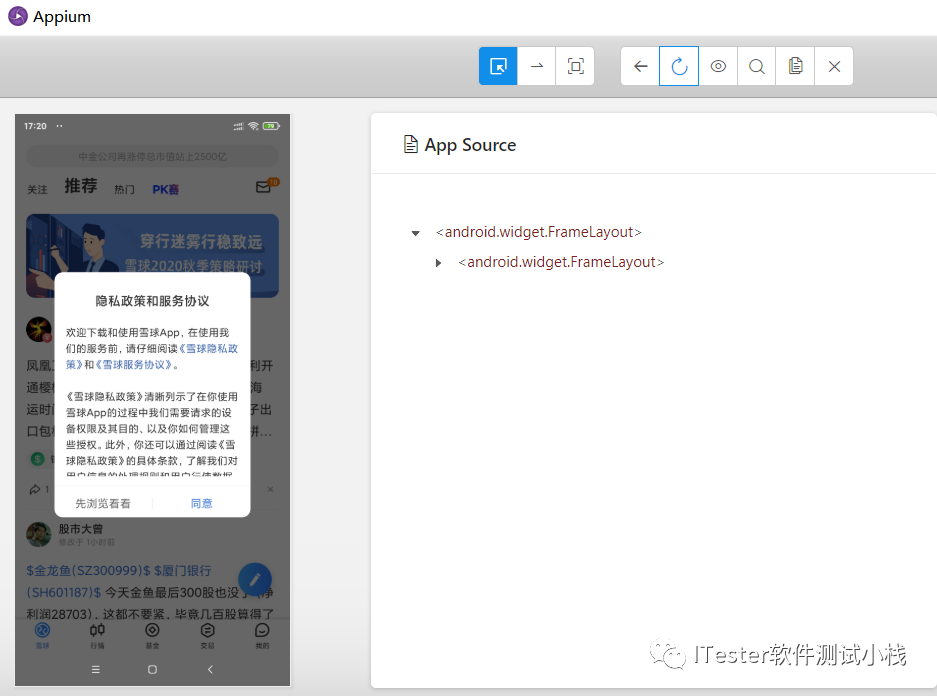Collapse the root android.widget.FrameLayout node
This screenshot has height=696, width=937.
pyautogui.click(x=415, y=233)
